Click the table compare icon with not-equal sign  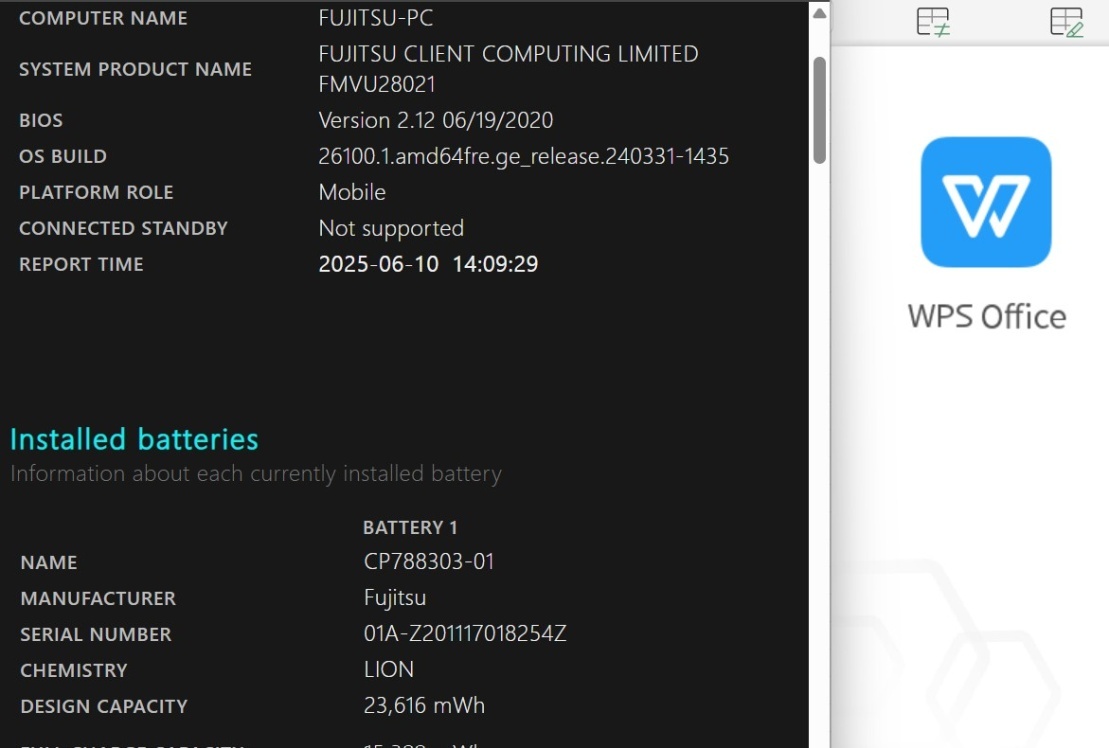pos(933,22)
